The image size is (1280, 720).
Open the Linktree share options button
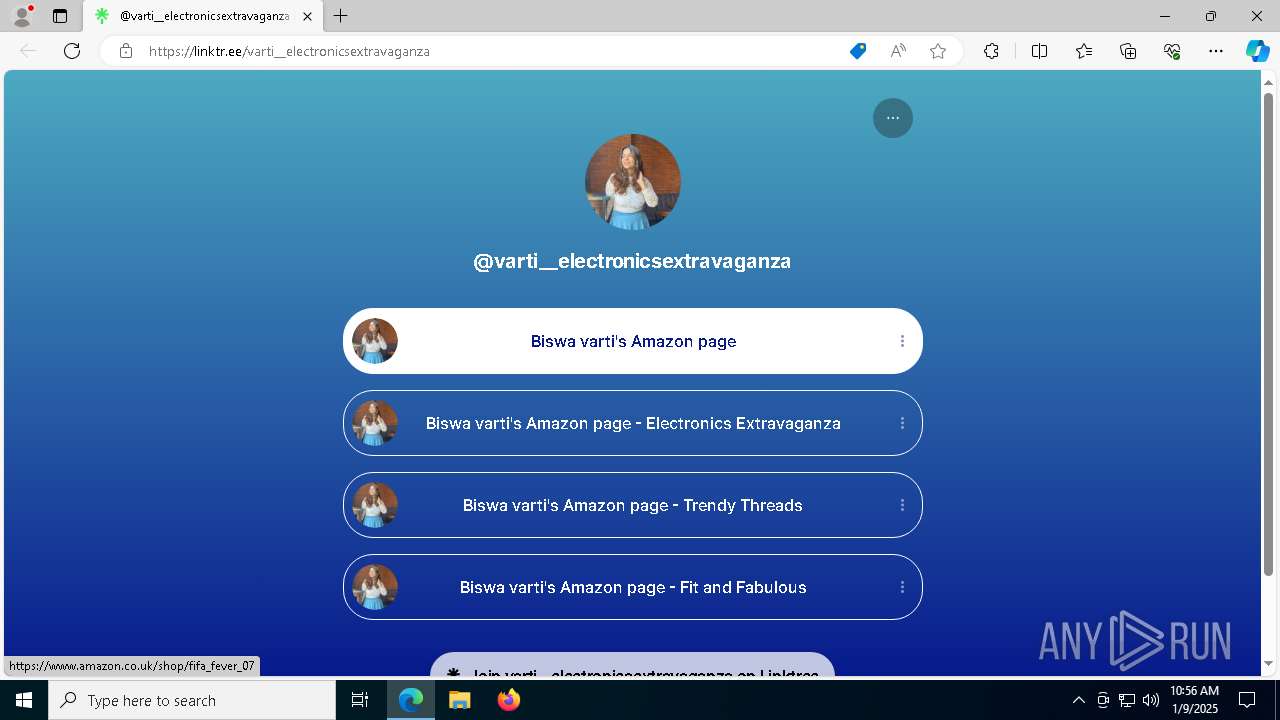(x=893, y=118)
